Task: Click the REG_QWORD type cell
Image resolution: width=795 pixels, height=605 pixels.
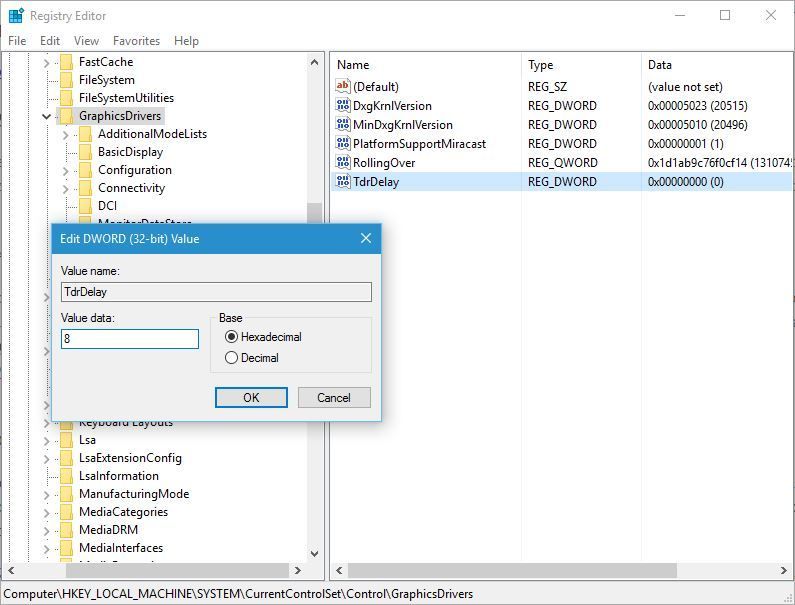Action: [x=563, y=163]
